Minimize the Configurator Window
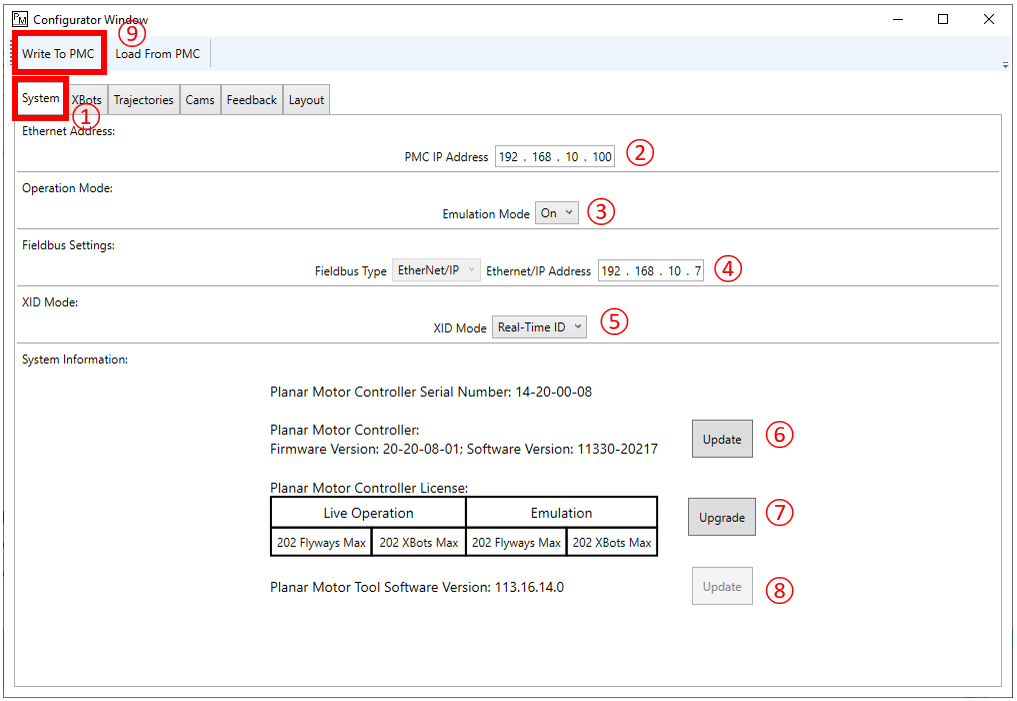The height and width of the screenshot is (701, 1017). [897, 19]
